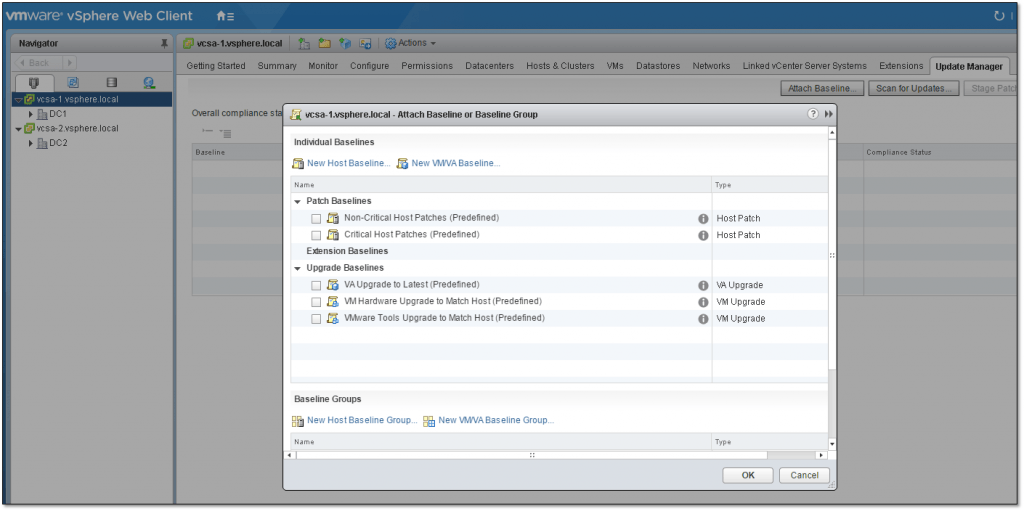Check Critical Host Patches baseline

(x=316, y=235)
